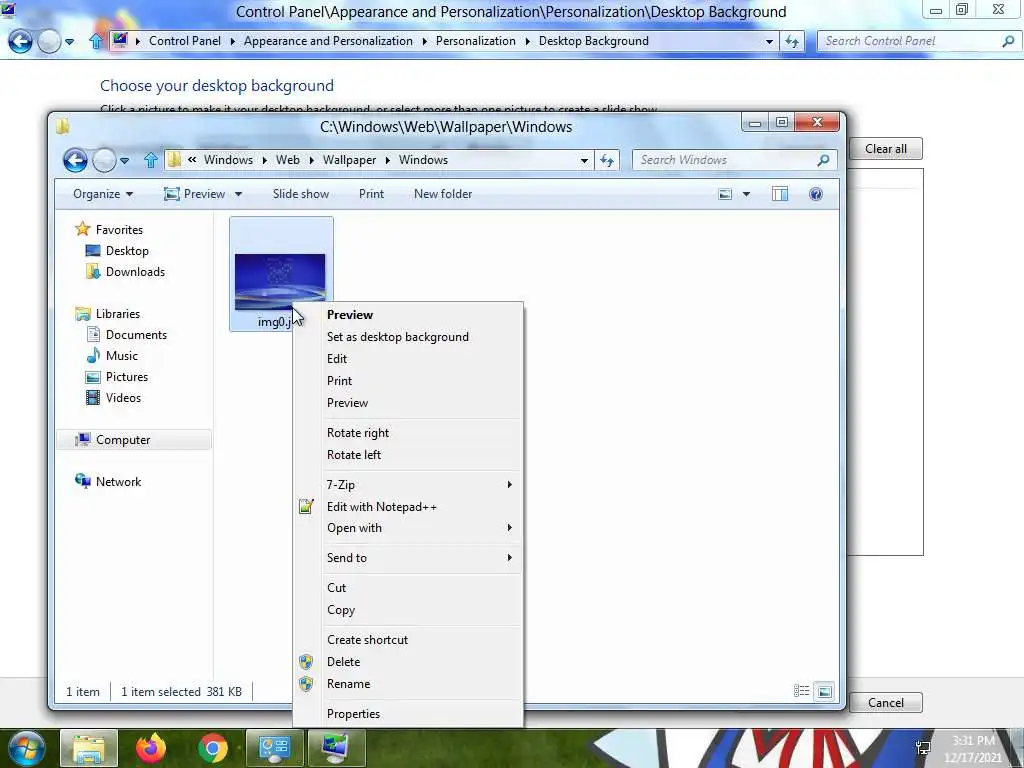
Task: Switch to details view in status bar
Action: coord(801,691)
